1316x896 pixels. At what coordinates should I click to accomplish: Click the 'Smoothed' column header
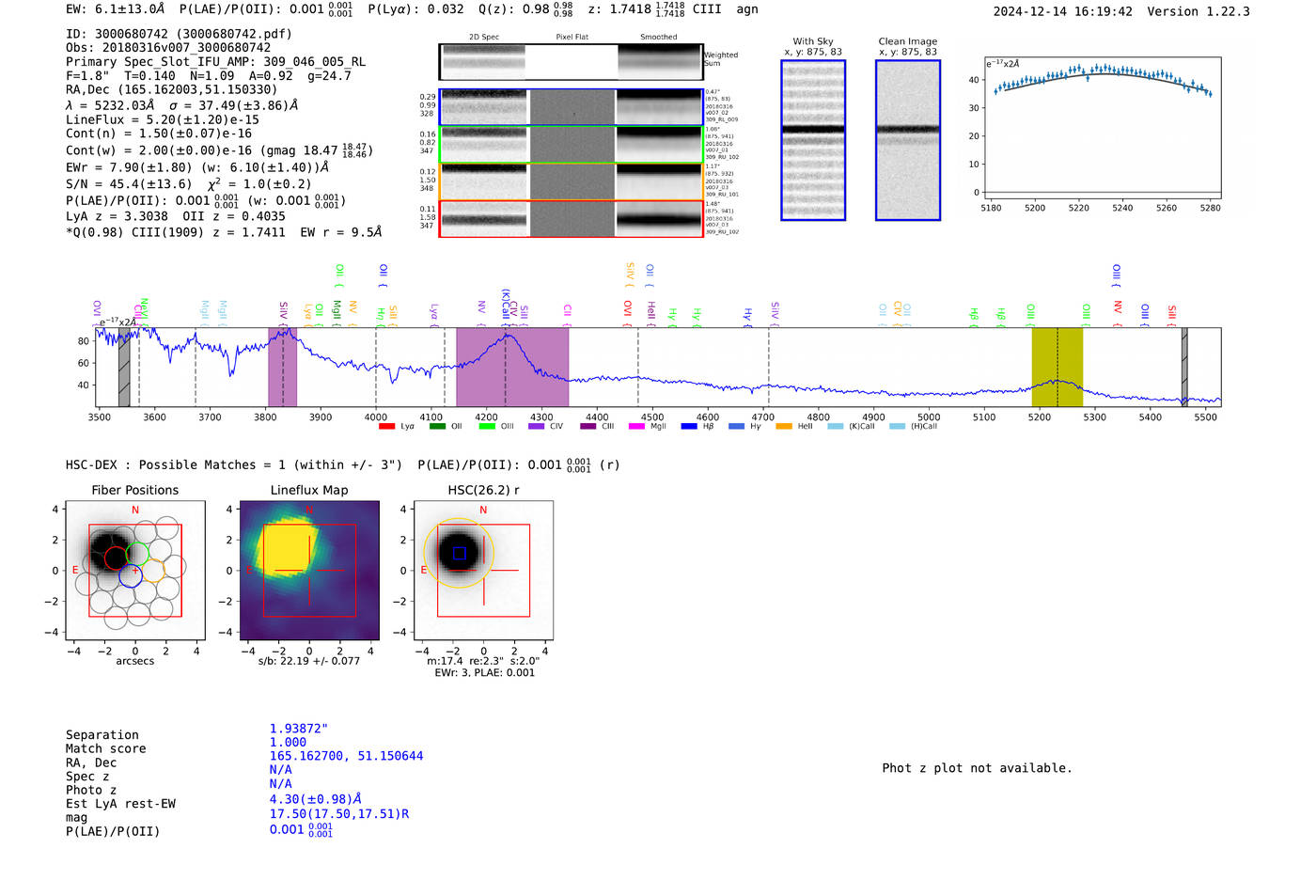(x=659, y=38)
